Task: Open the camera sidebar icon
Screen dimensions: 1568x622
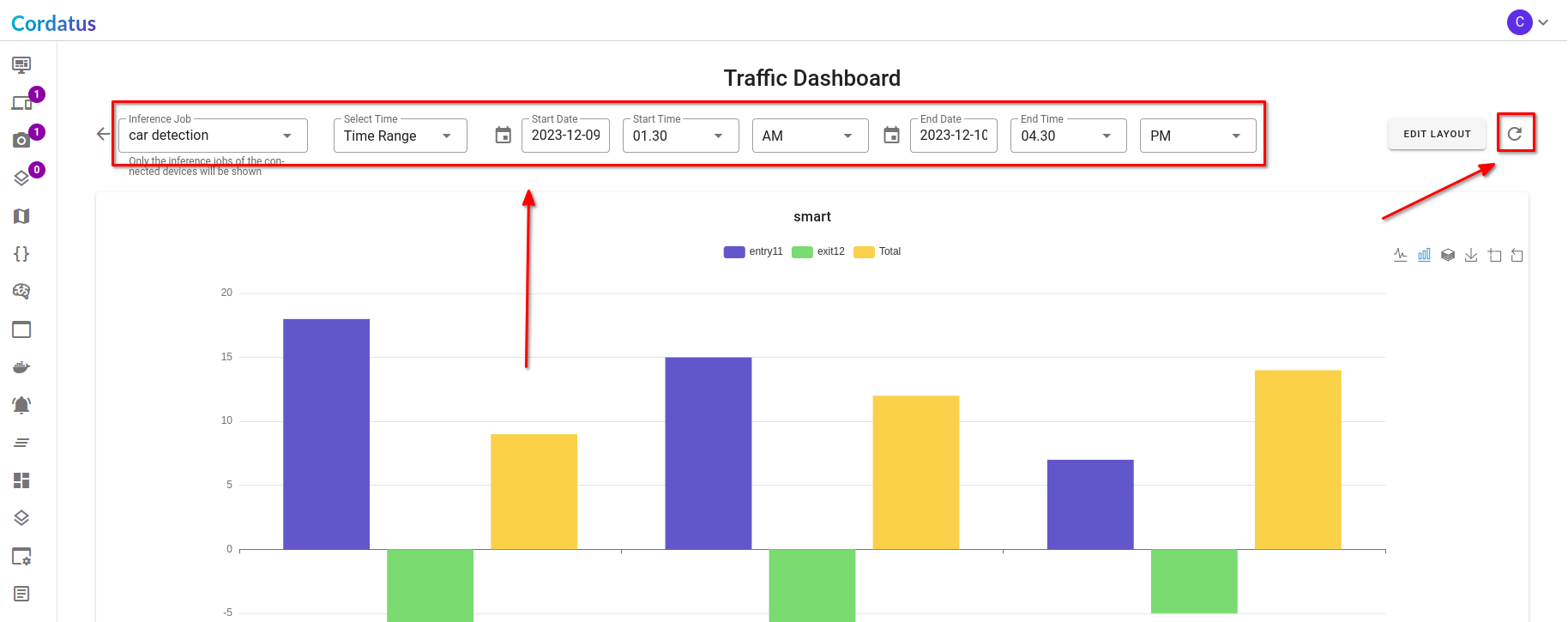Action: (21, 140)
